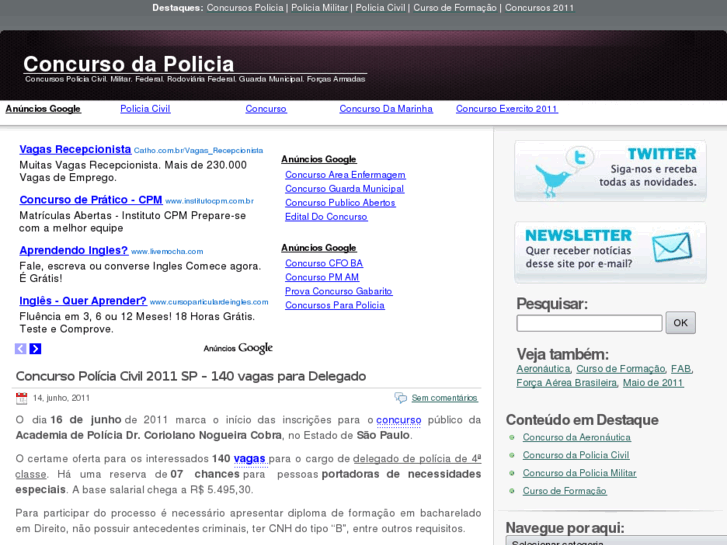
Task: Open Concurso Publico Abertos link
Action: click(x=340, y=203)
